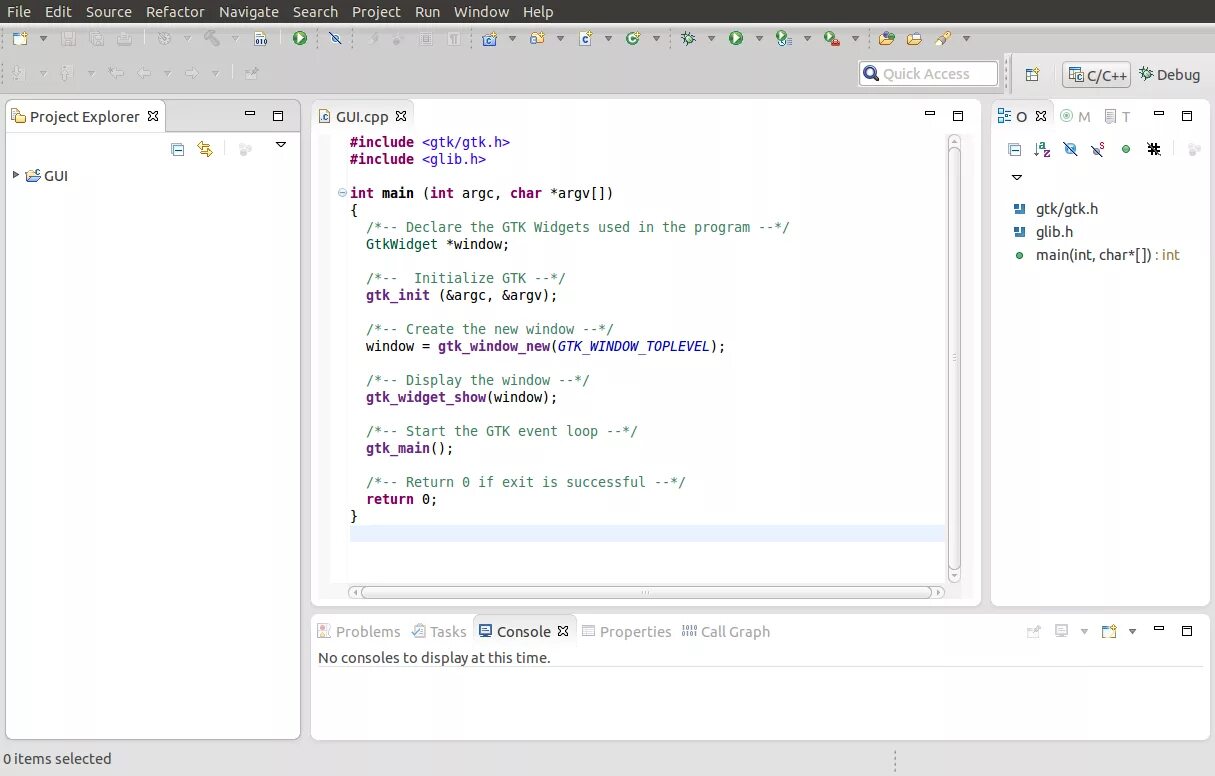
Task: Expand the GUI project tree node
Action: 16,176
